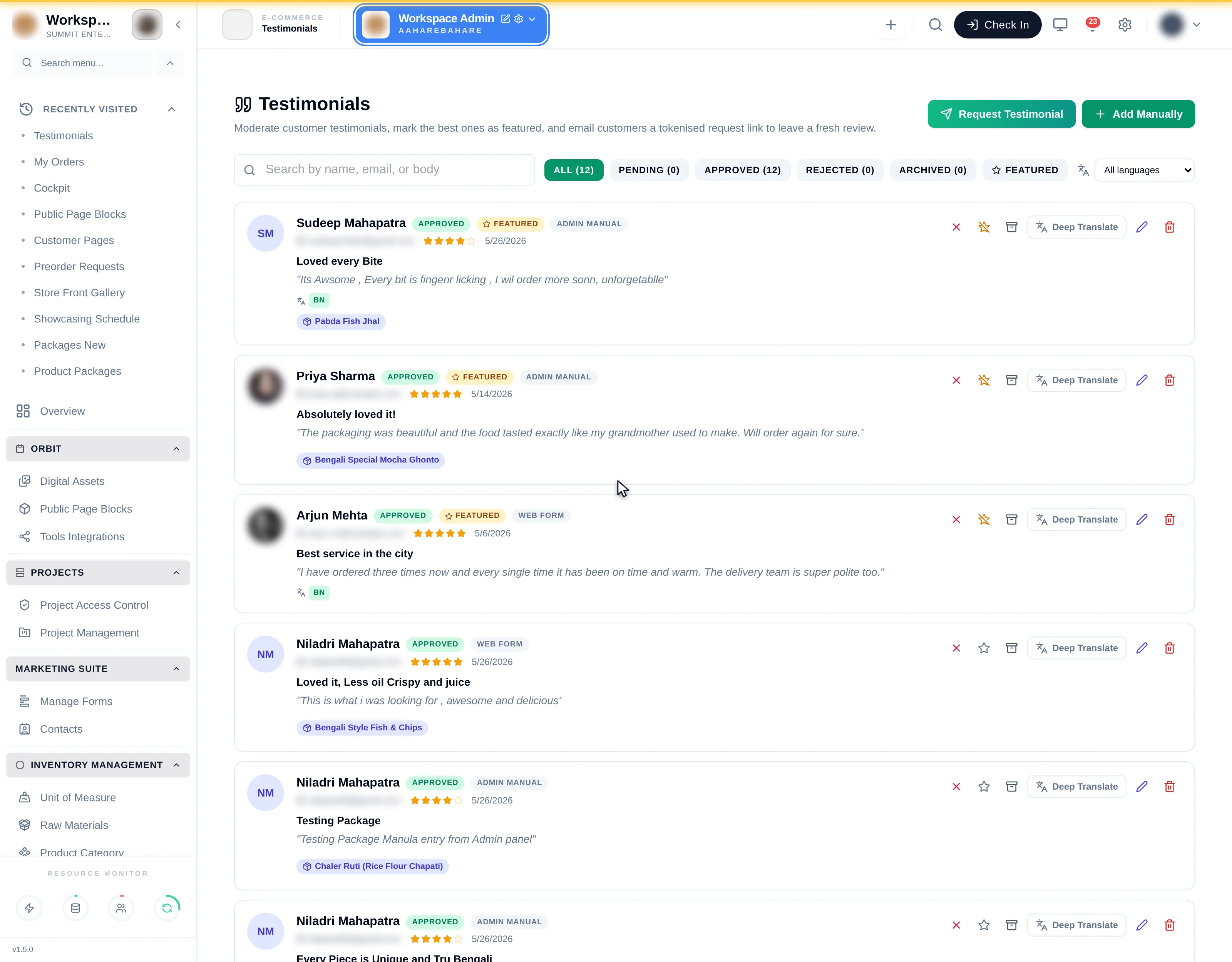The image size is (1232, 962).
Task: Go to Overview in the sidebar
Action: coord(62,411)
